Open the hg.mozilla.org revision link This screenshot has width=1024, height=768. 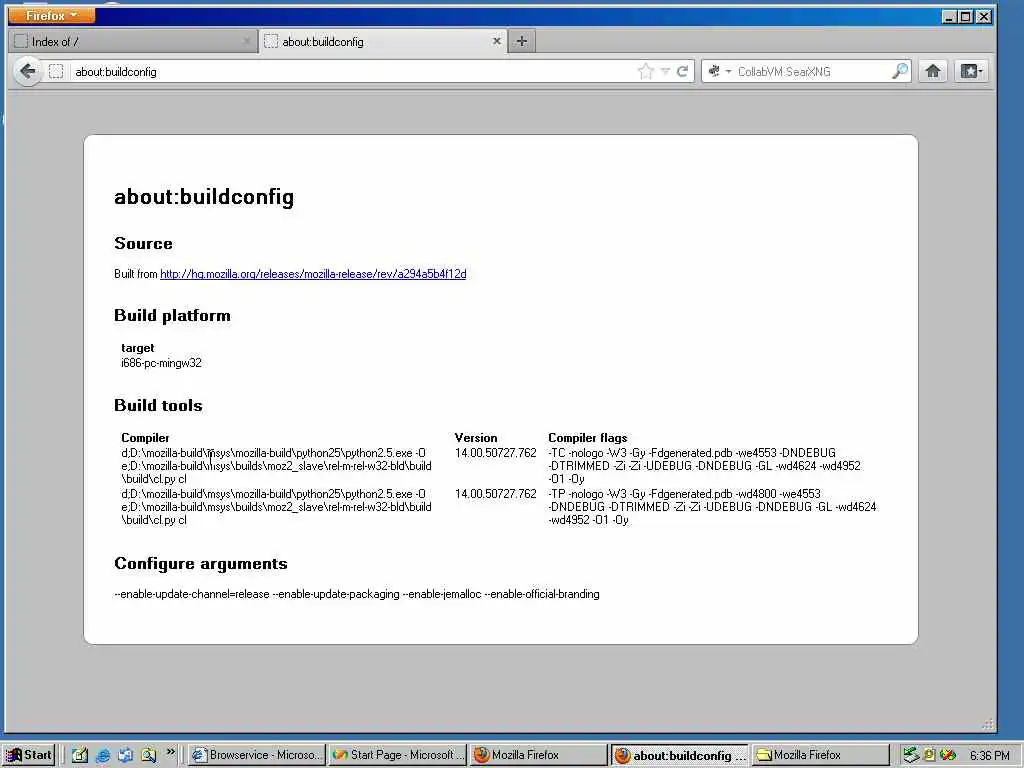[313, 274]
